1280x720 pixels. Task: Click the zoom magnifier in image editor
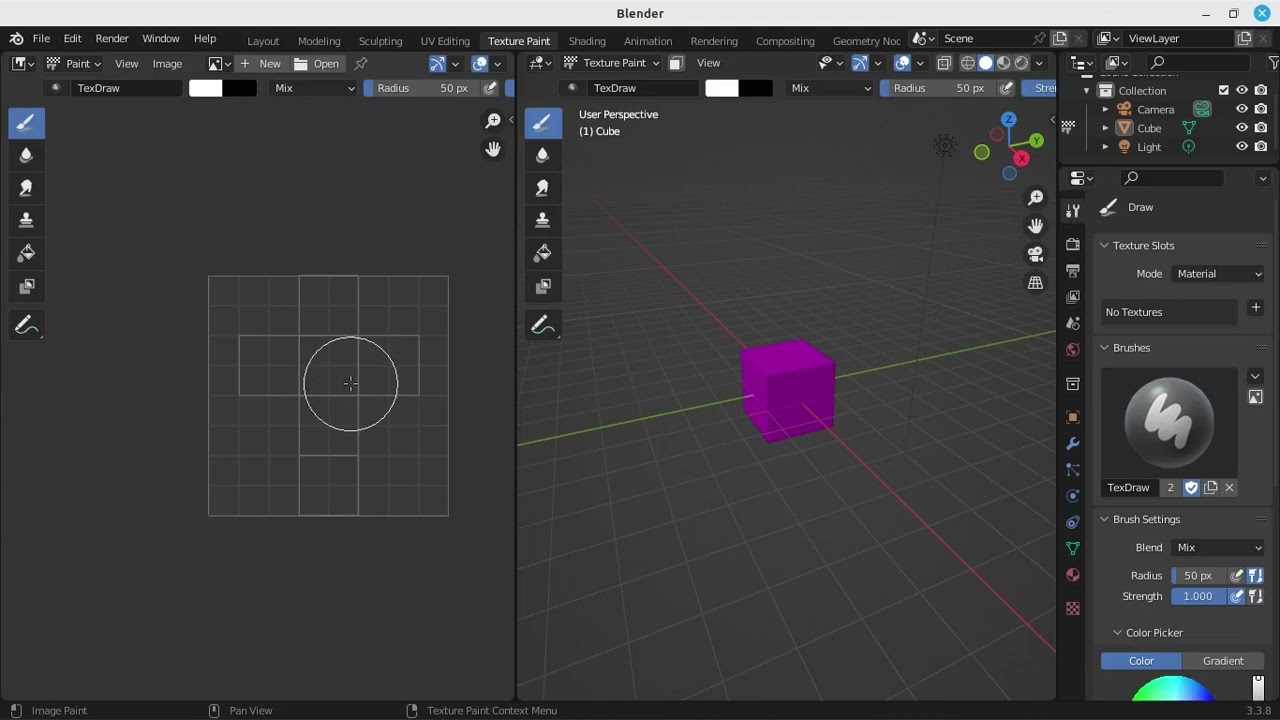(493, 121)
